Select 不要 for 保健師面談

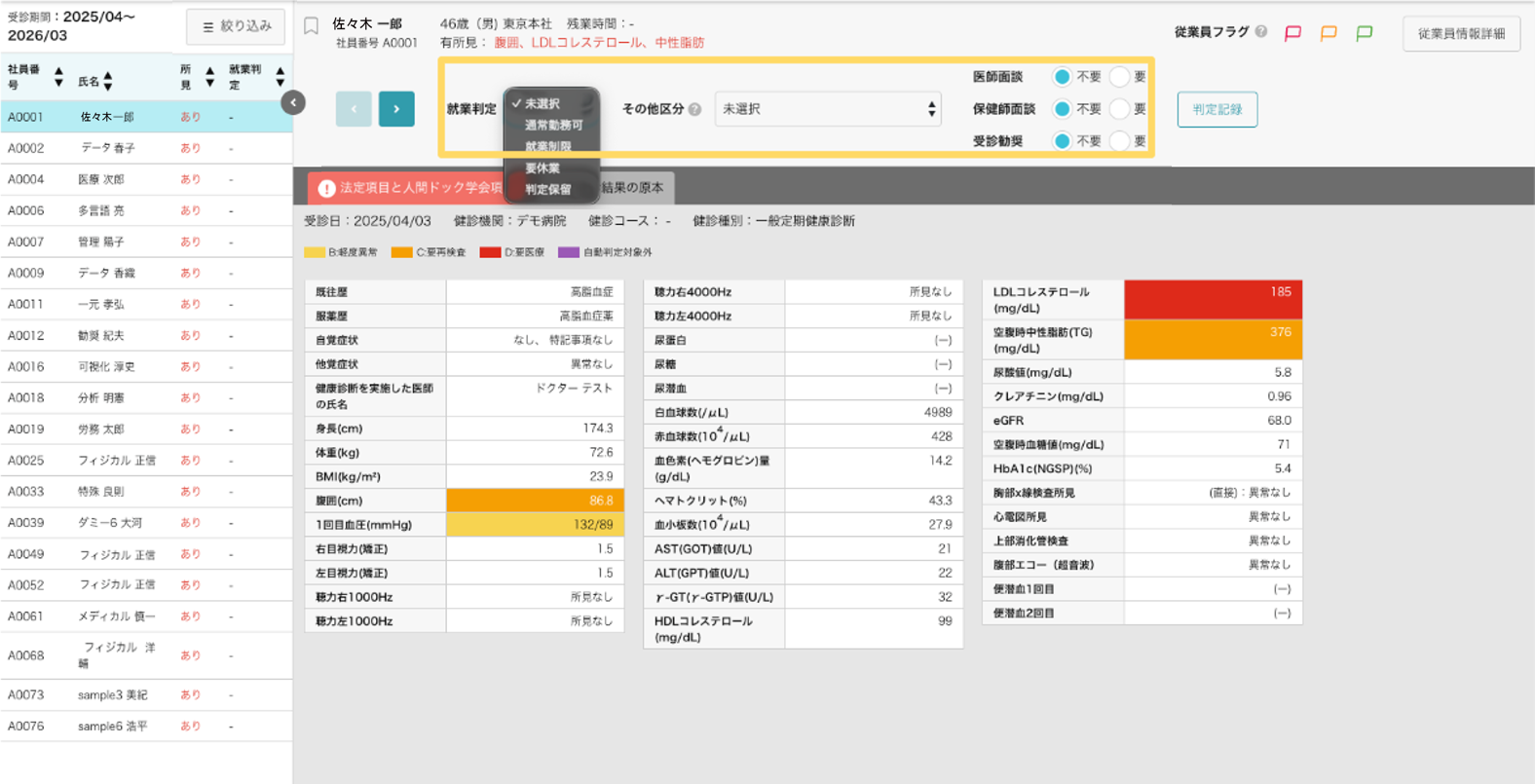[x=1062, y=109]
